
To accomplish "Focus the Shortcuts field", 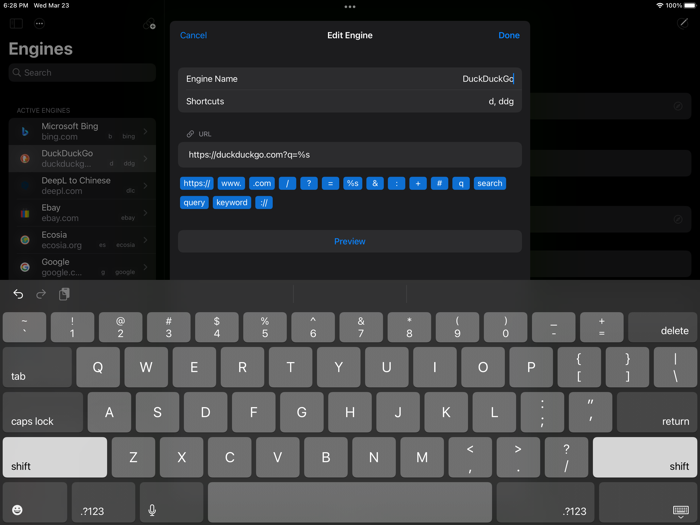I will (x=350, y=101).
